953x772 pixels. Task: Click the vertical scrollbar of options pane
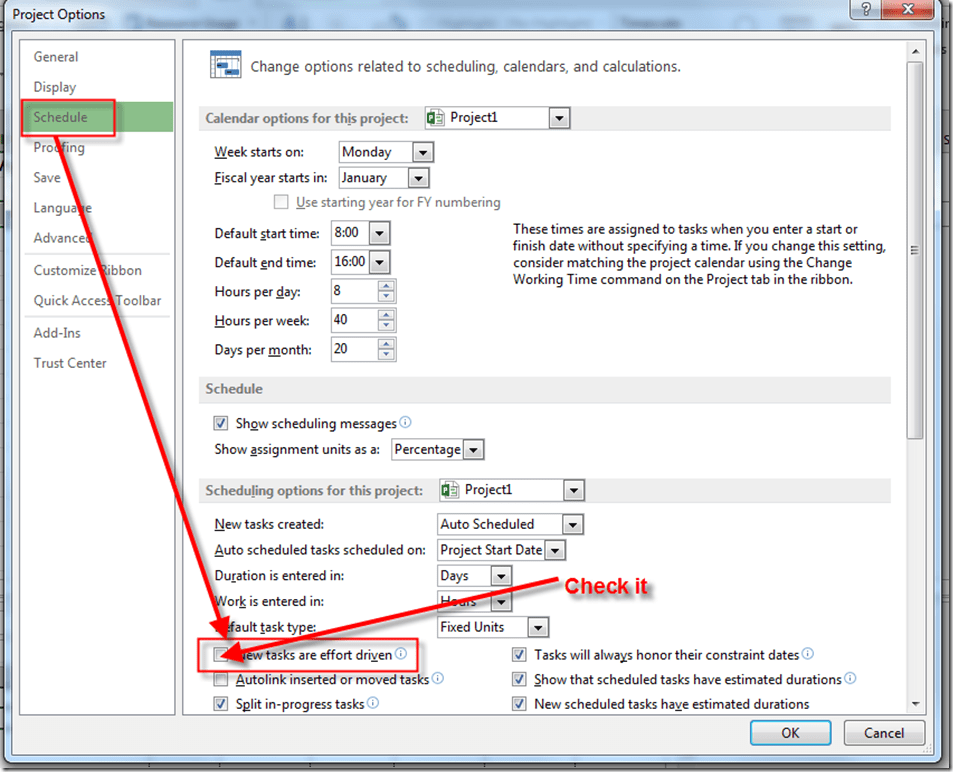(914, 250)
